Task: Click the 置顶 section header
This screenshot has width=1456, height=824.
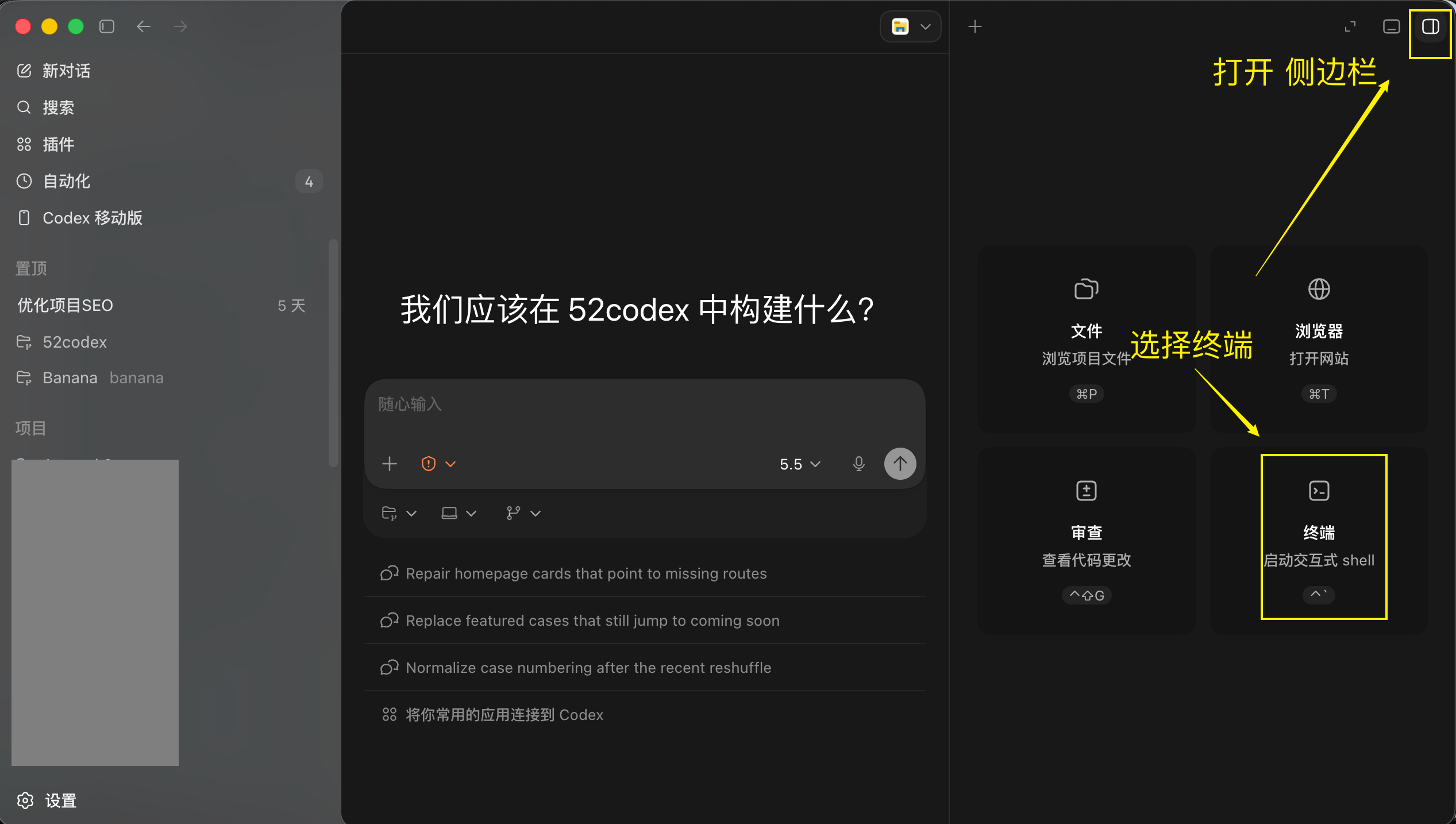Action: pyautogui.click(x=31, y=268)
